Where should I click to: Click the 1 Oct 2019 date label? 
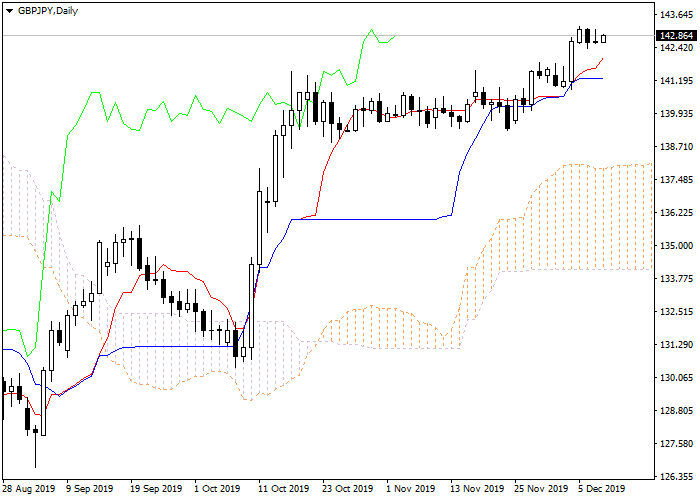pyautogui.click(x=217, y=489)
